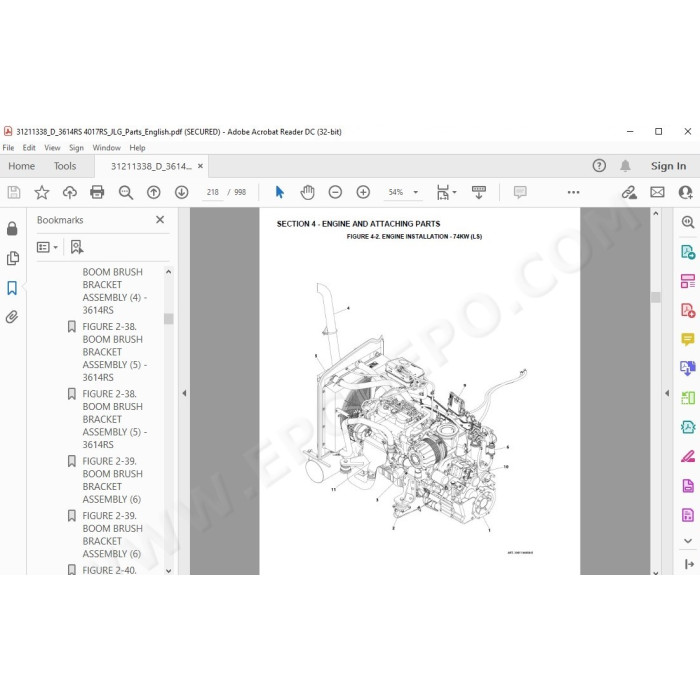Viewport: 700px width, 700px height.
Task: Activate the Hand pan tool
Action: [307, 192]
